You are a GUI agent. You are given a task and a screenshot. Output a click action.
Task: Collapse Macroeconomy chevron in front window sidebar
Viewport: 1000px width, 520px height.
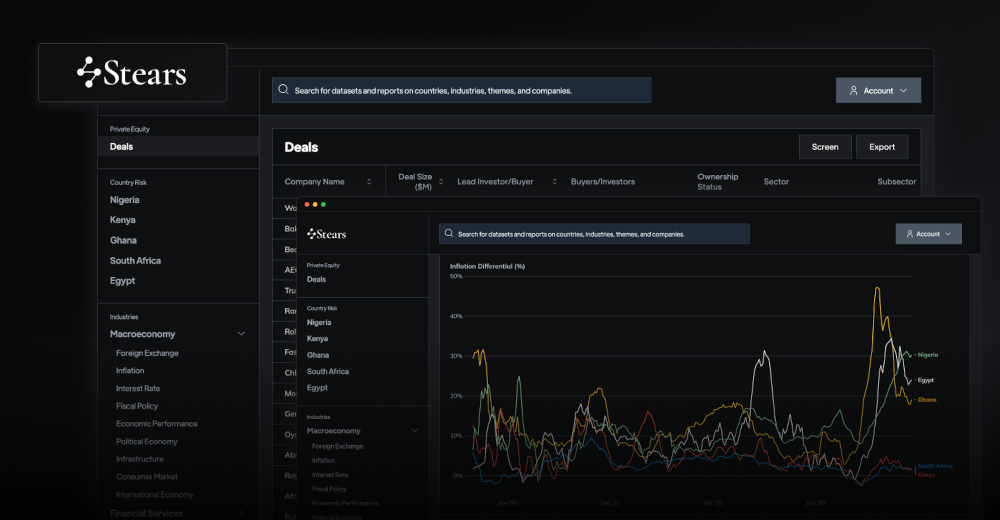(415, 431)
